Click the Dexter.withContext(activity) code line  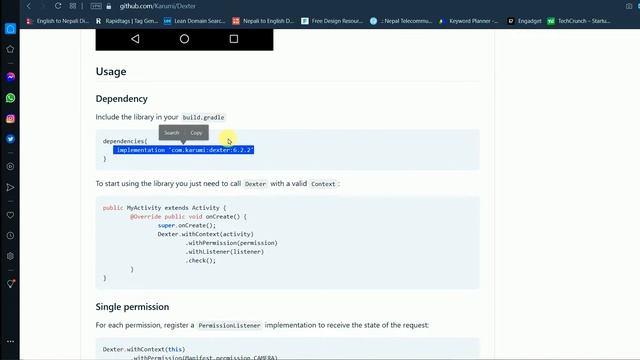(205, 234)
